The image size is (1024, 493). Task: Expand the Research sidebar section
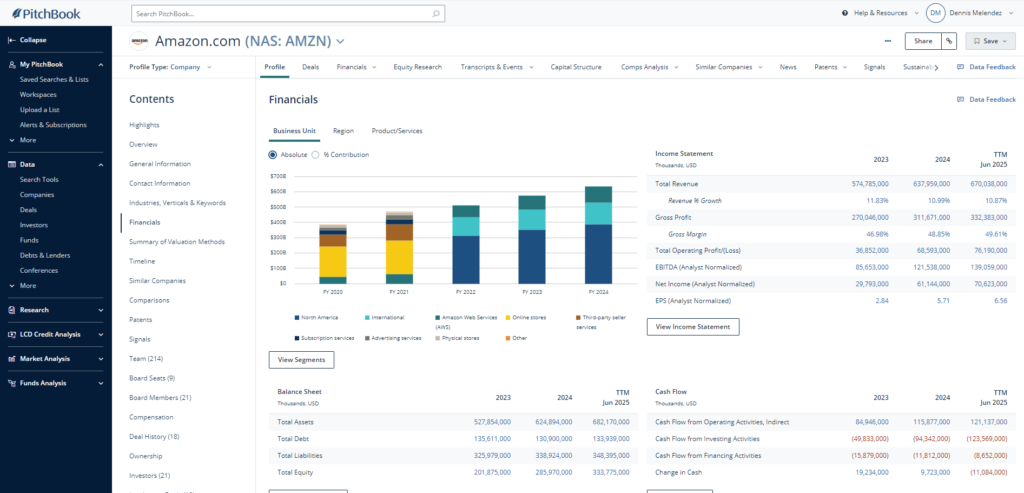click(100, 310)
